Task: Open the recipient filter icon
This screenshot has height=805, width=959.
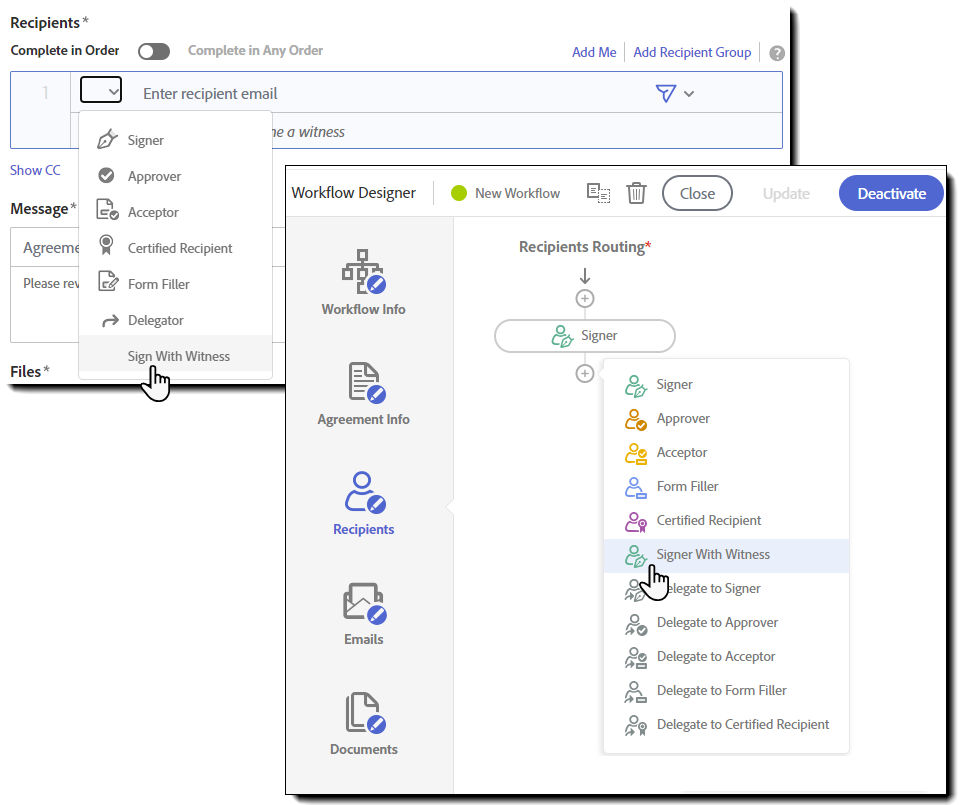Action: pos(663,92)
